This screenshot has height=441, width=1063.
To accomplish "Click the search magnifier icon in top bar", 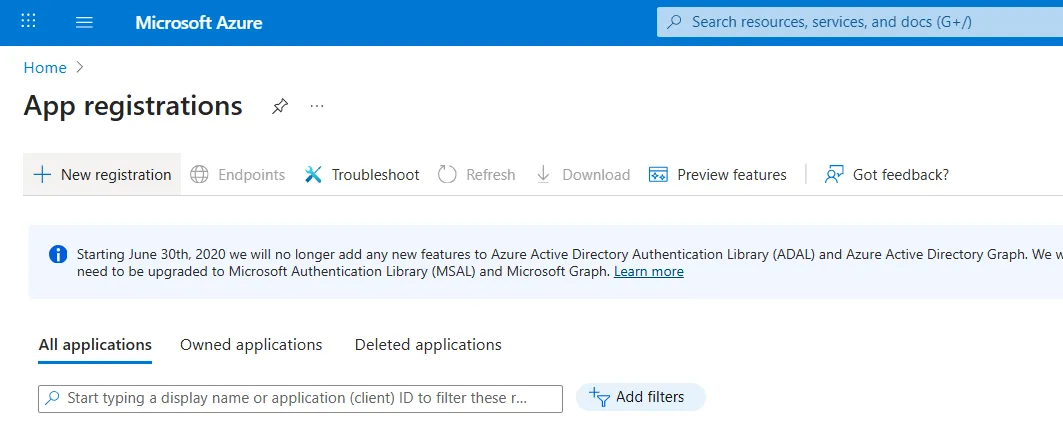I will click(674, 22).
